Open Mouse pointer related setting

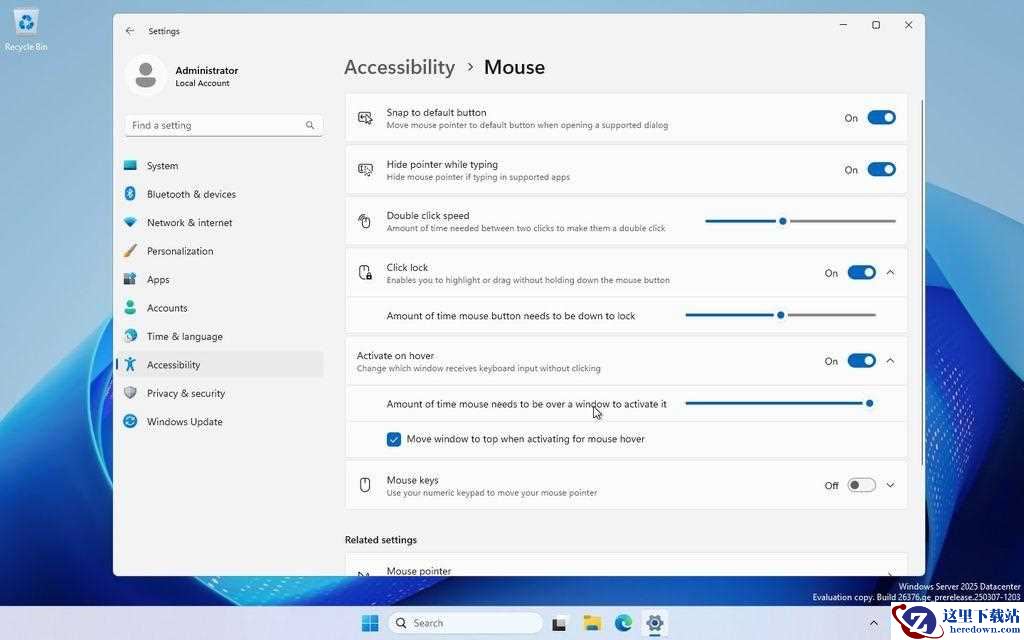coord(626,566)
